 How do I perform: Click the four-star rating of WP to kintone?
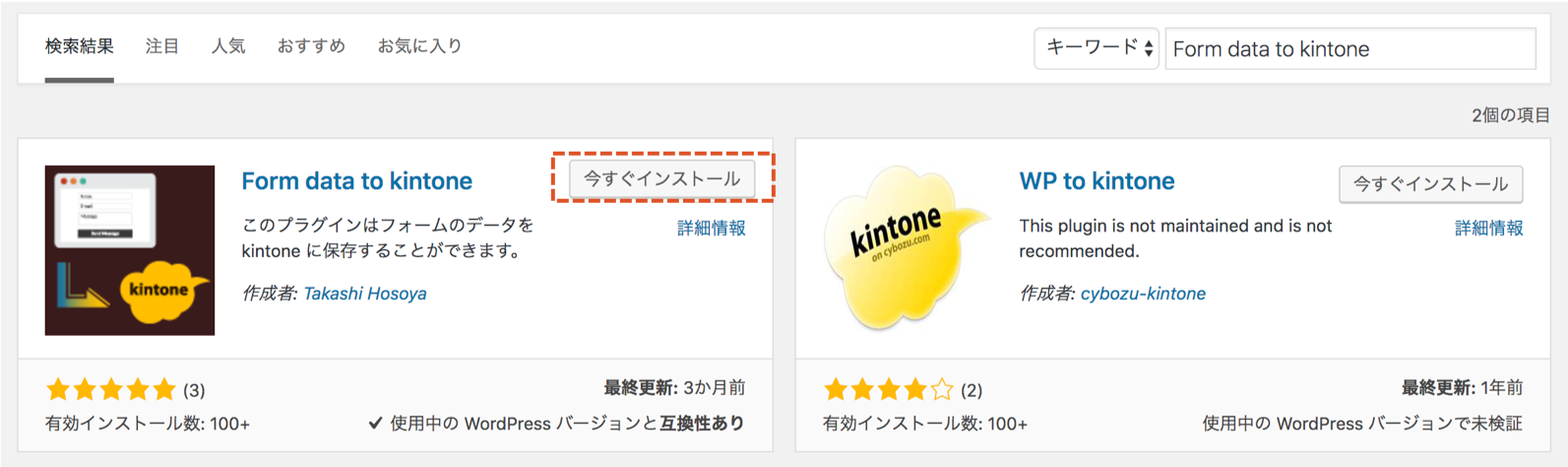(x=889, y=390)
